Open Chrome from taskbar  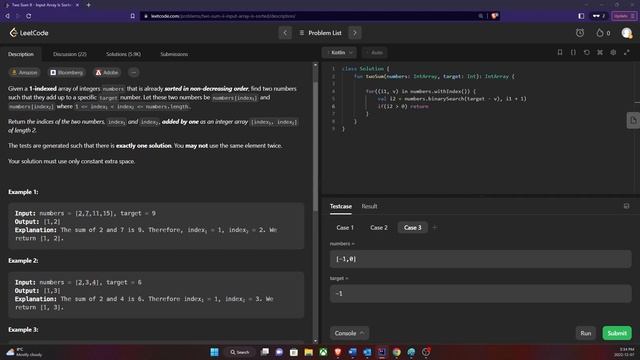pos(396,352)
